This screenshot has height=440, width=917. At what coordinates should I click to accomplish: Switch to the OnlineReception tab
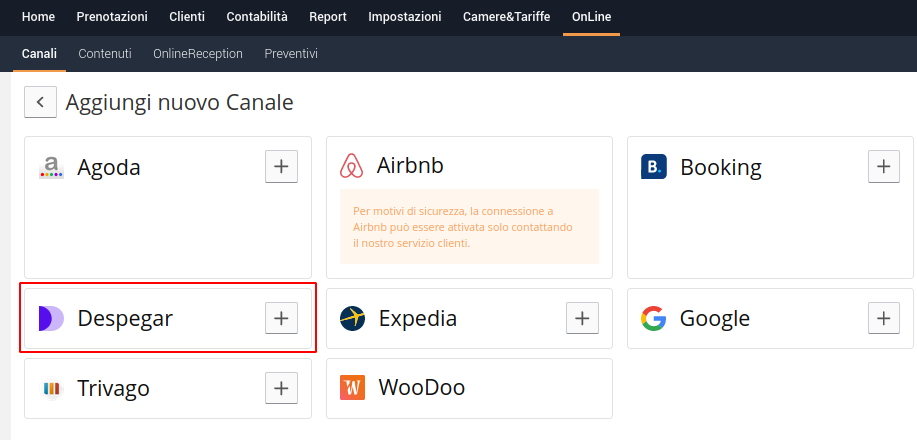[x=198, y=54]
